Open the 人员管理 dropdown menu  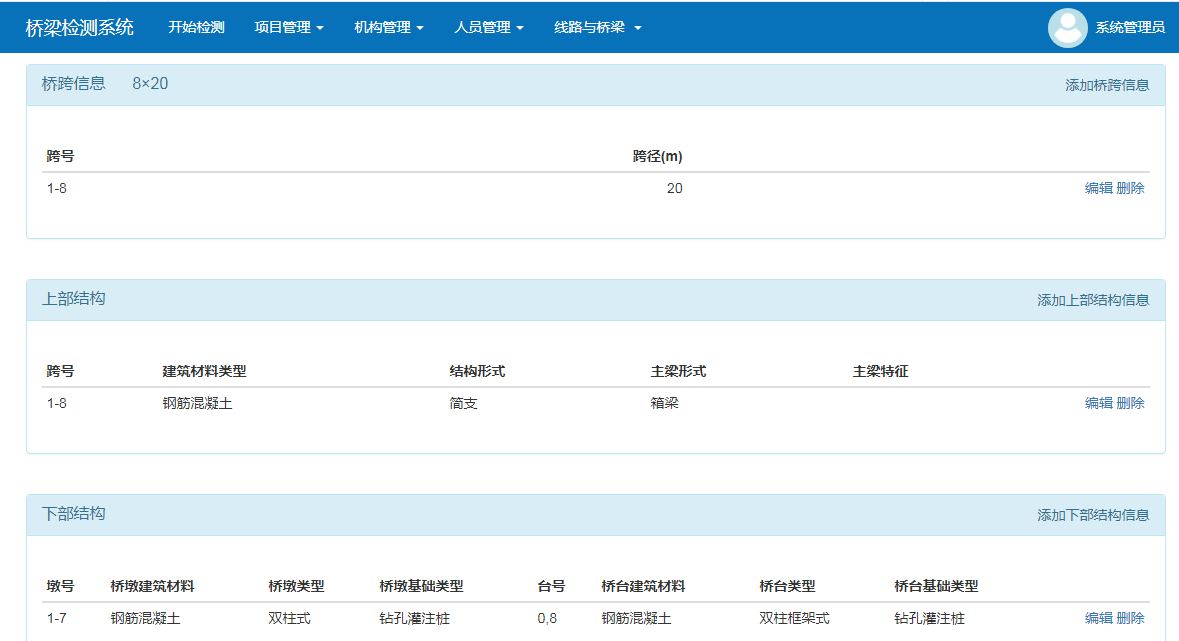click(x=488, y=28)
